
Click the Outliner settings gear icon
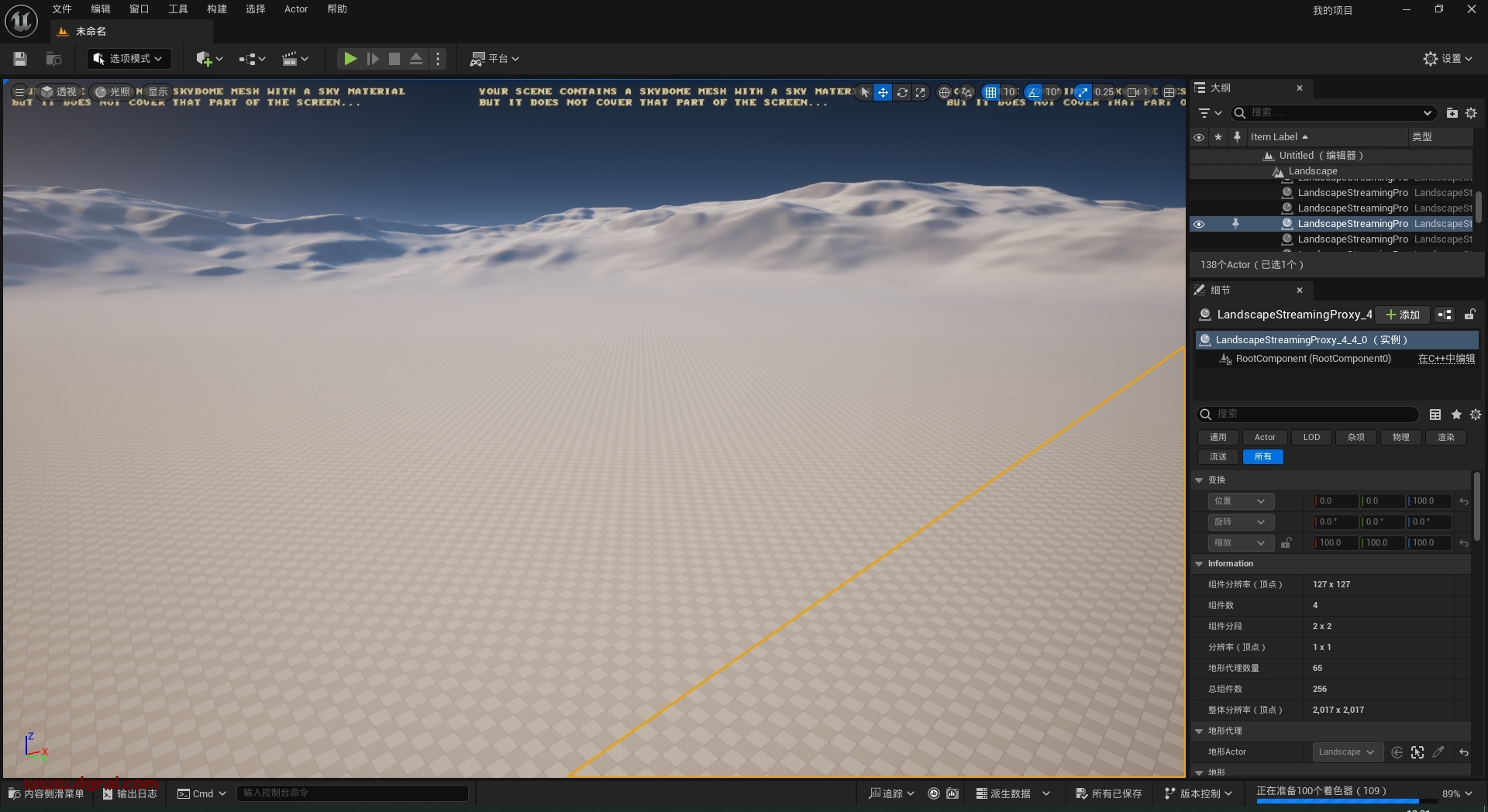point(1471,113)
